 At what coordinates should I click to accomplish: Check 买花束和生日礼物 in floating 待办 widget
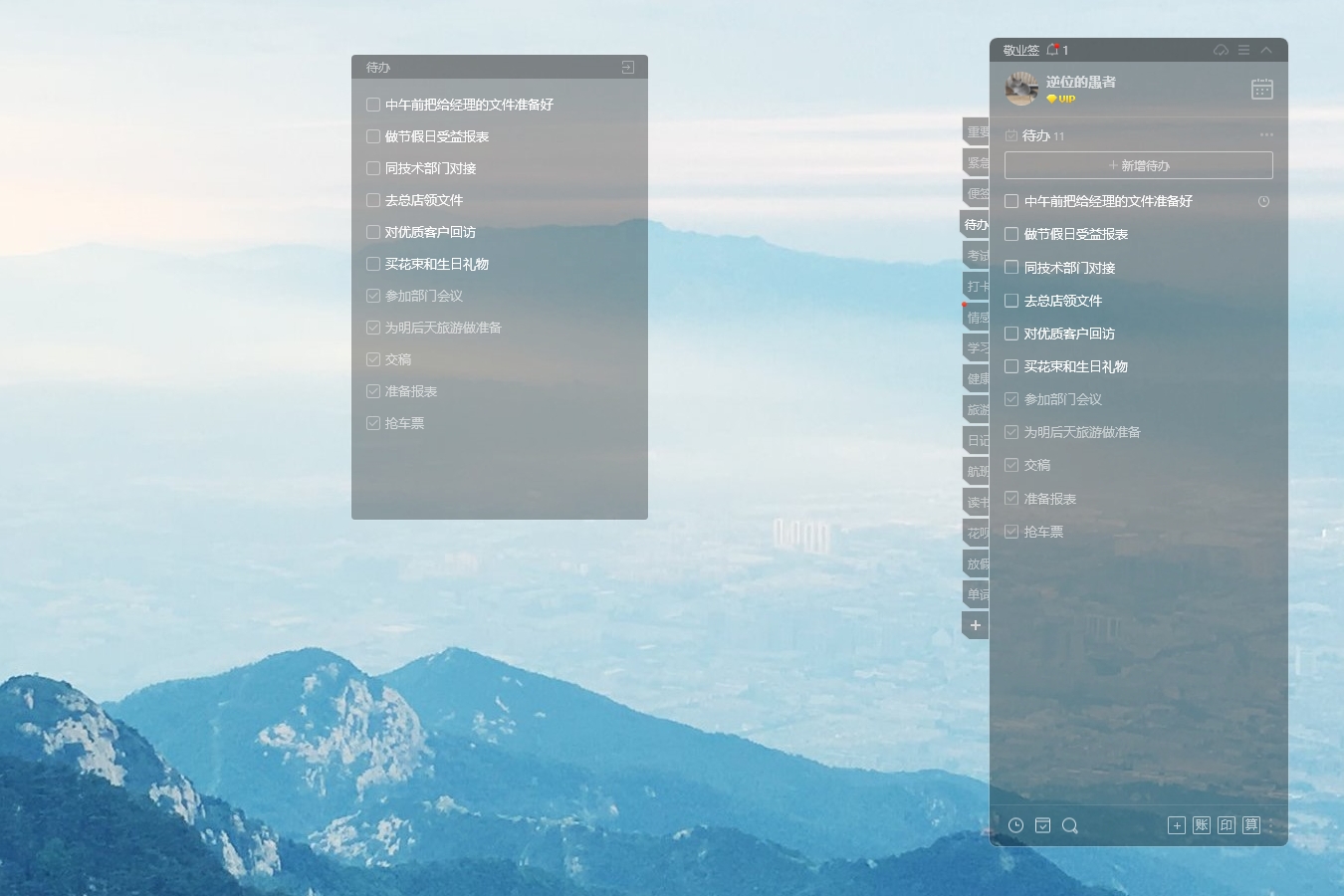pyautogui.click(x=373, y=264)
